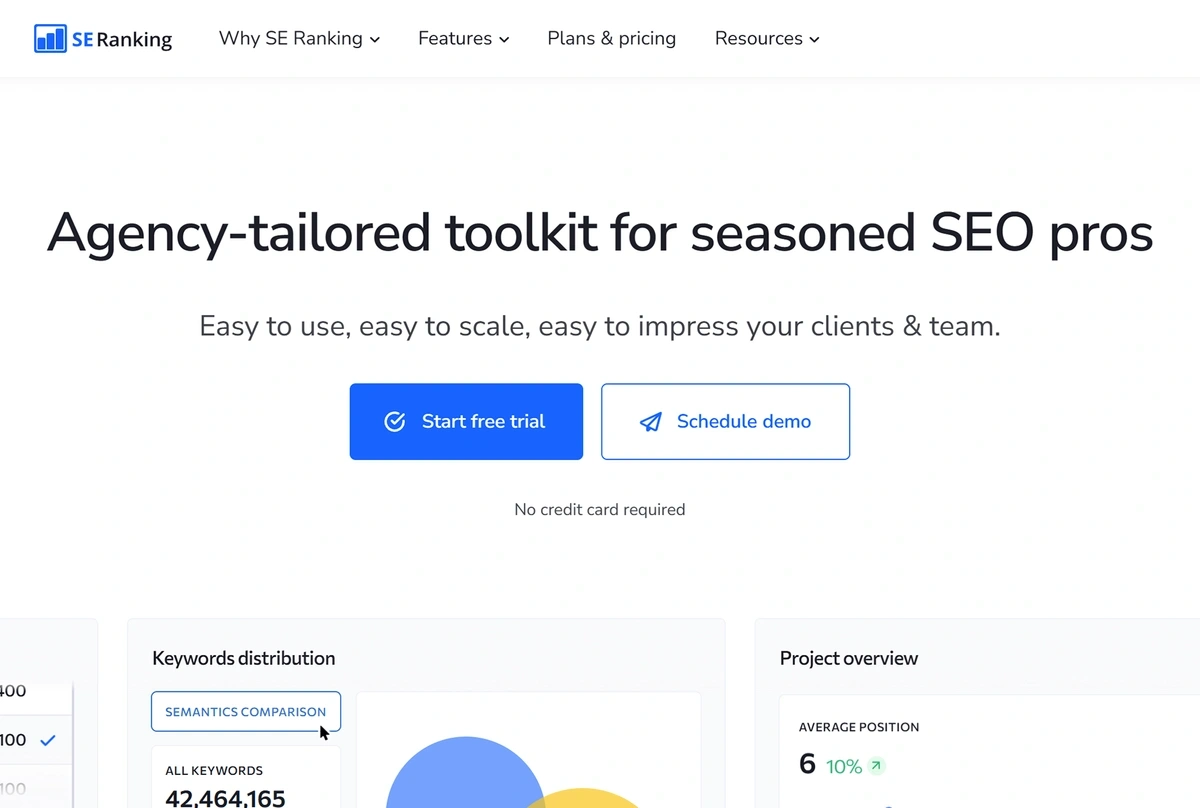Click the paper plane icon on Schedule demo button

[650, 421]
